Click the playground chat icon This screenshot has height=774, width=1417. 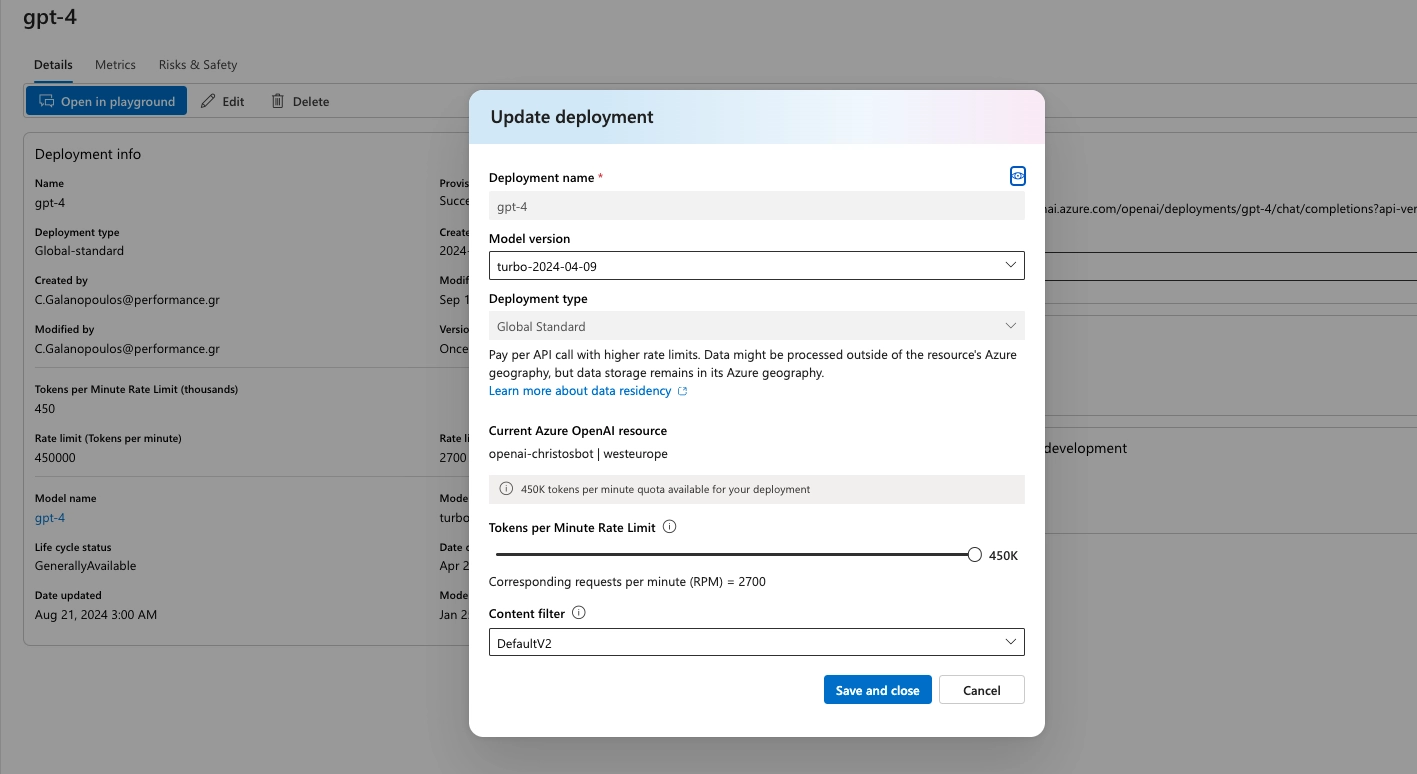tap(46, 101)
